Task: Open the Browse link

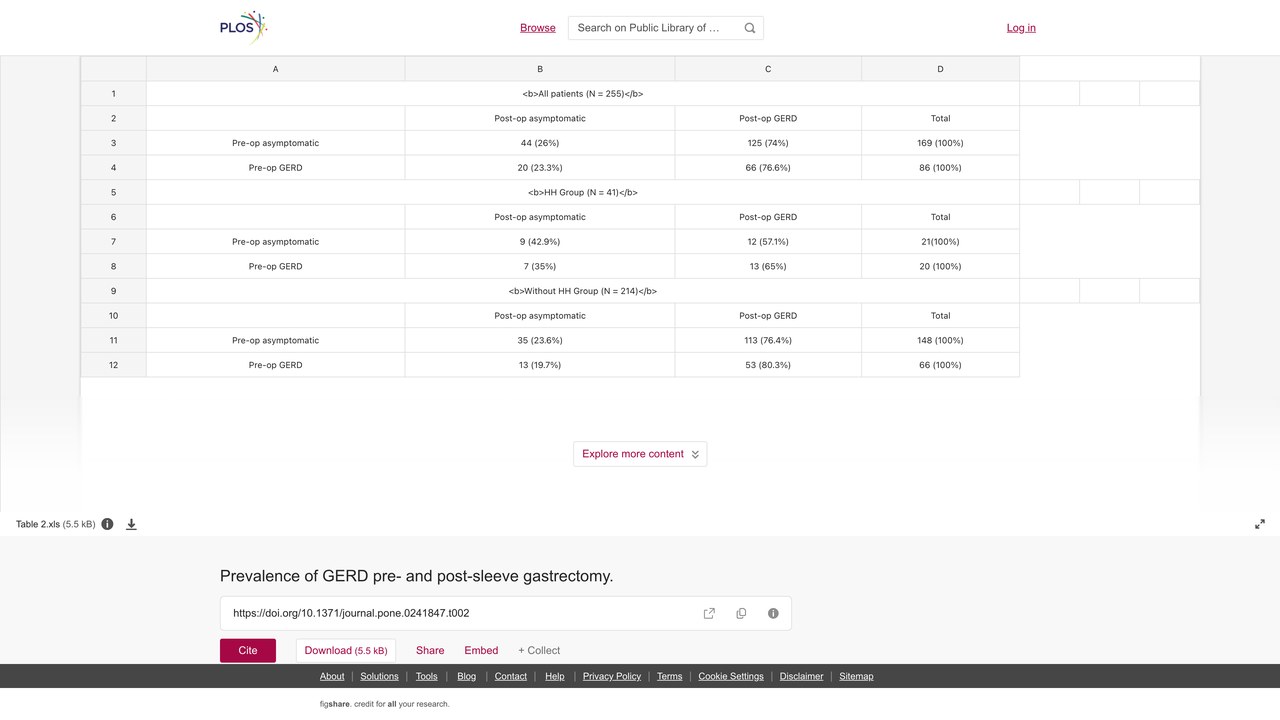Action: 538,28
